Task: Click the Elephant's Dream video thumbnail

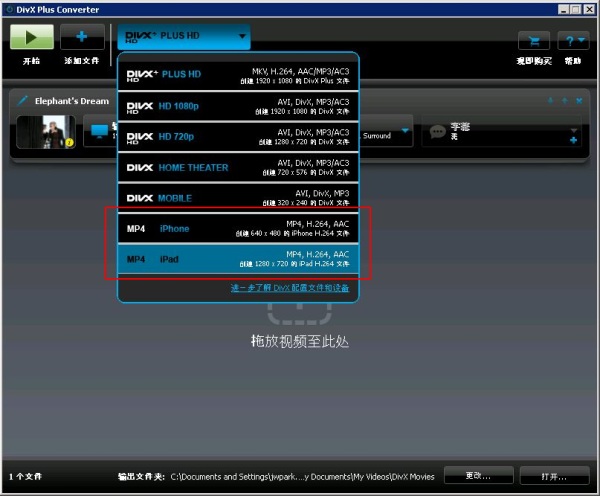Action: (46, 132)
